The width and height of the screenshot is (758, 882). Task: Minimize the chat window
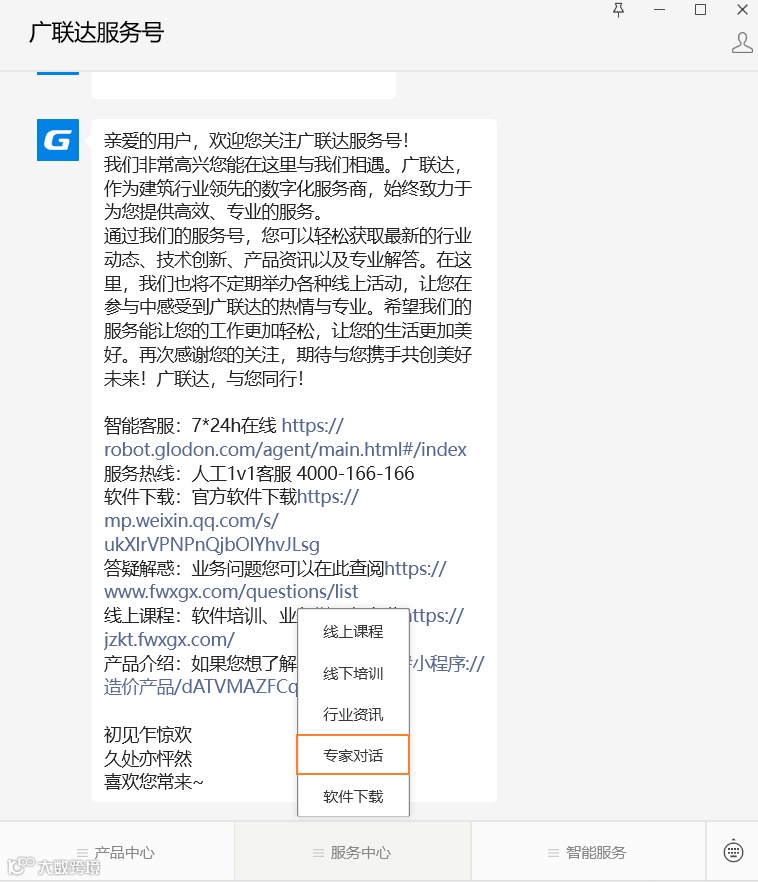tap(660, 10)
